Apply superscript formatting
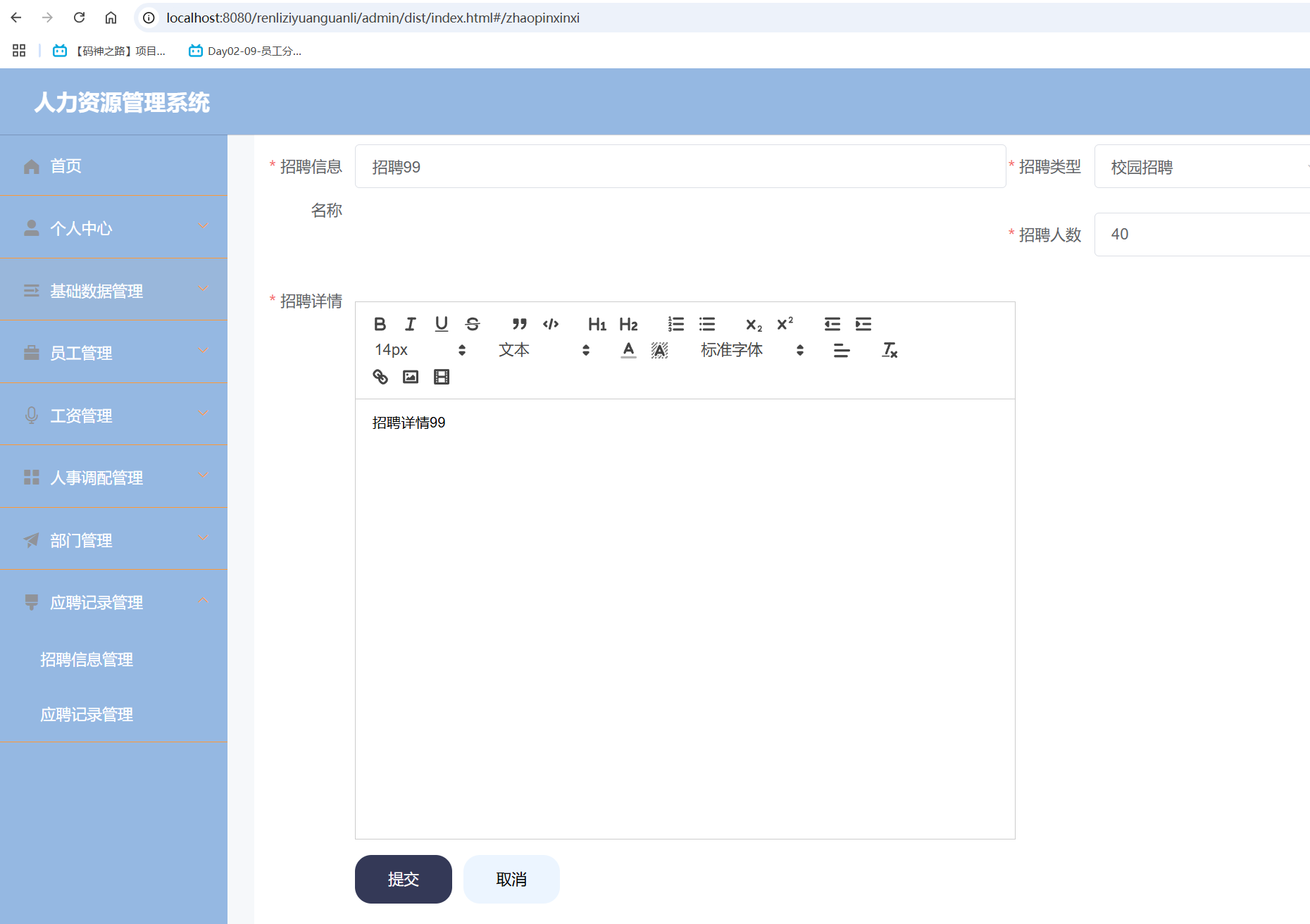The image size is (1310, 924). tap(784, 324)
